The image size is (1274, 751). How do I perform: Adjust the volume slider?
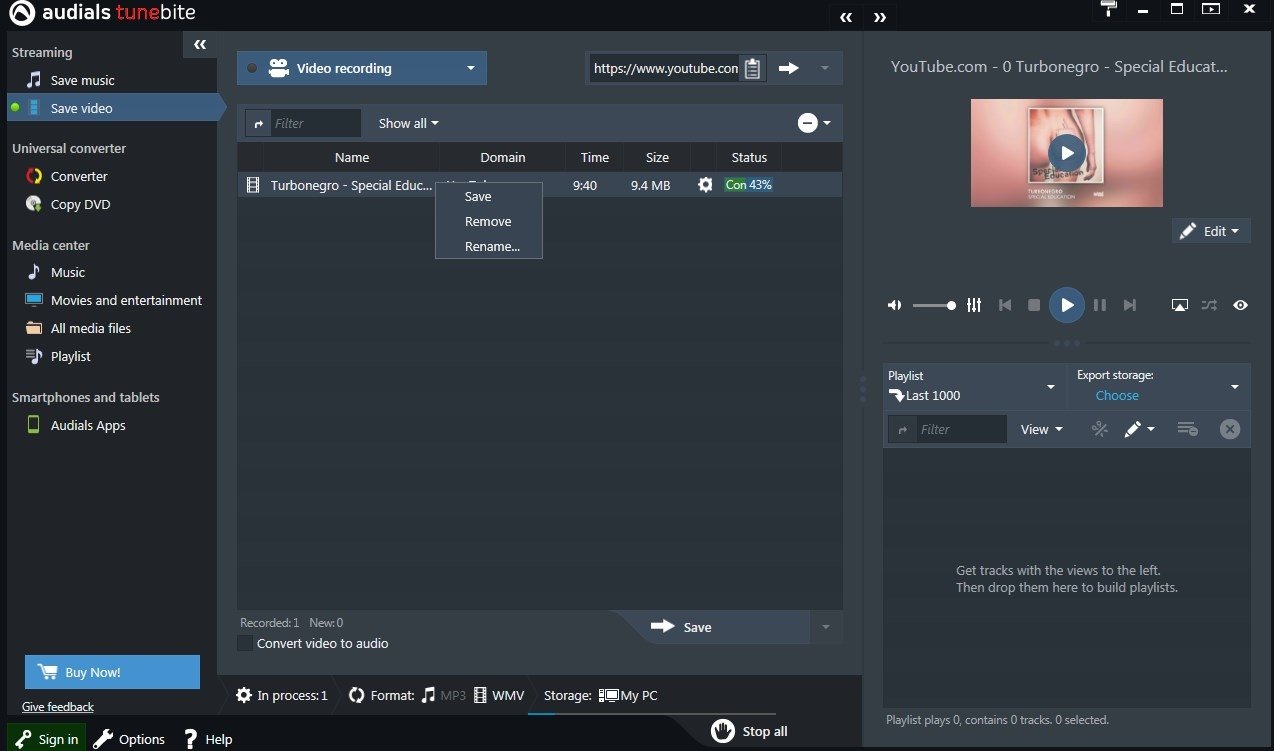(x=934, y=305)
